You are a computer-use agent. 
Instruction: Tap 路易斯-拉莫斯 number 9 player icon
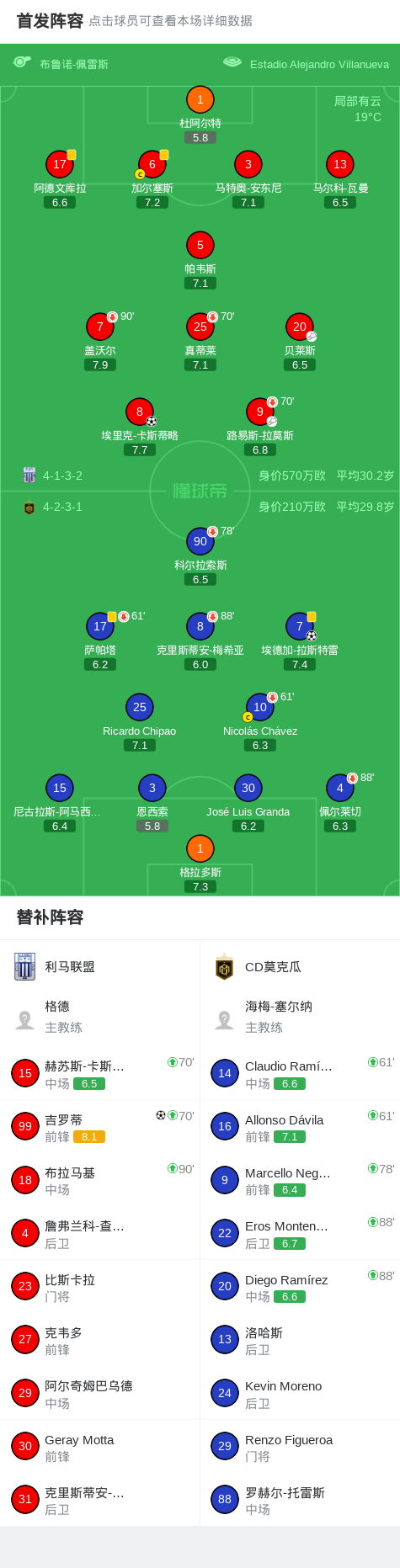click(x=260, y=412)
